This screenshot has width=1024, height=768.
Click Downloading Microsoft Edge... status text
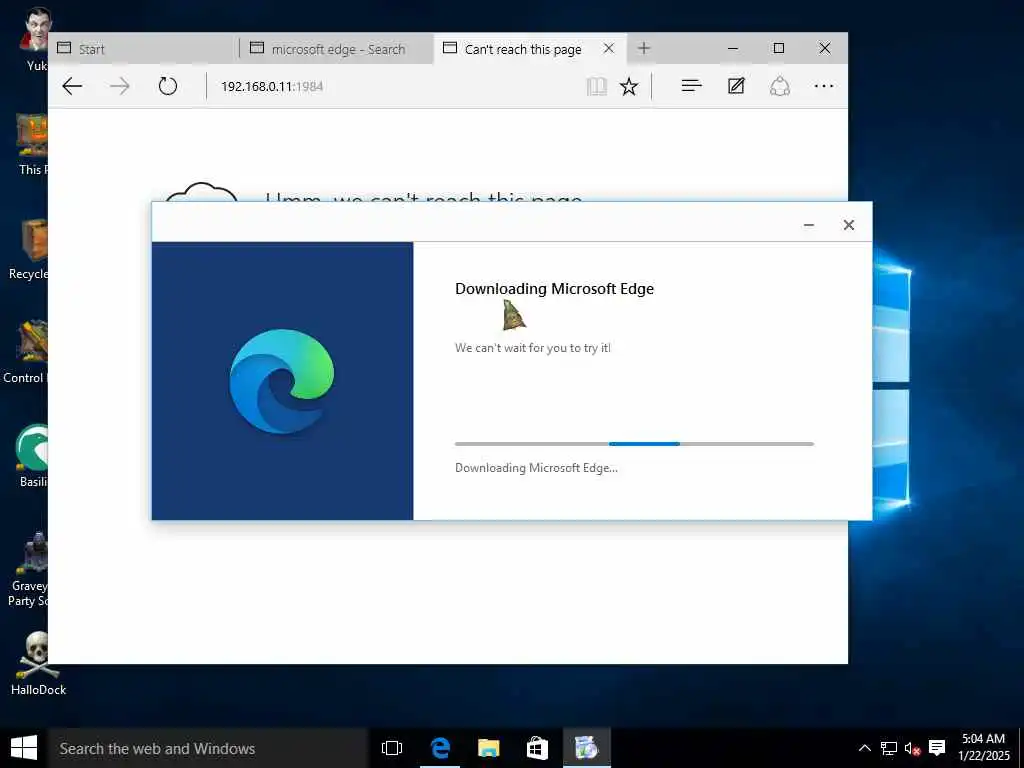click(x=536, y=468)
